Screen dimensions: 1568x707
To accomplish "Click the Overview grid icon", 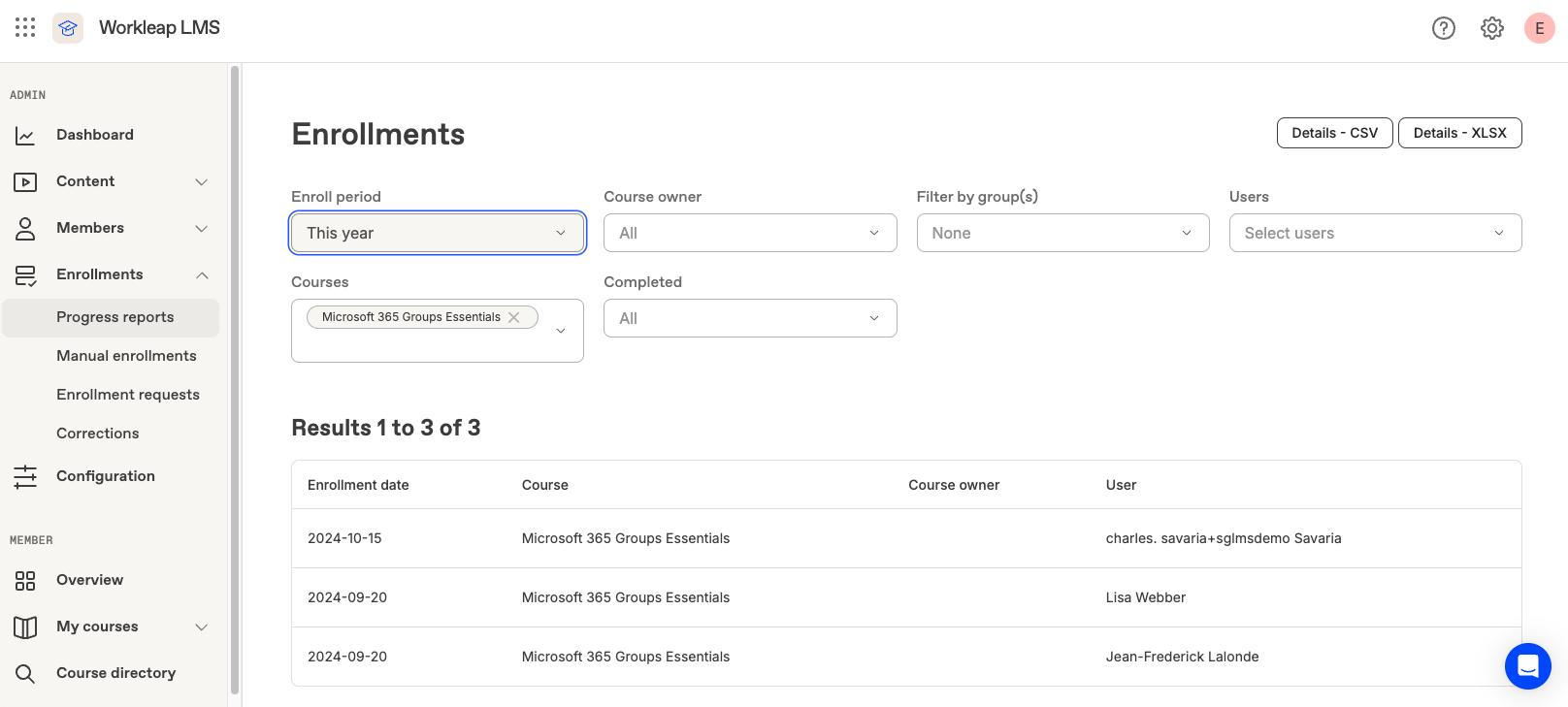I will 25,581.
